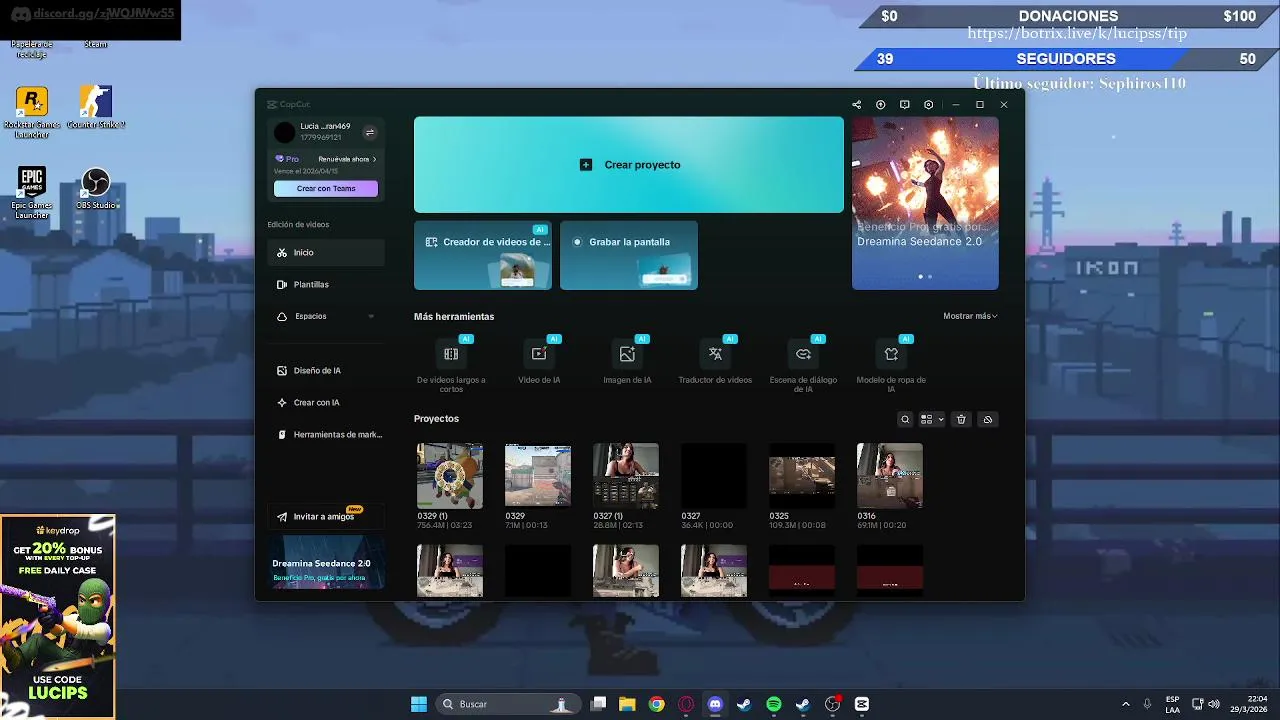Expand the project view layout dropdown
Screen dimensions: 1280x720
coord(932,420)
